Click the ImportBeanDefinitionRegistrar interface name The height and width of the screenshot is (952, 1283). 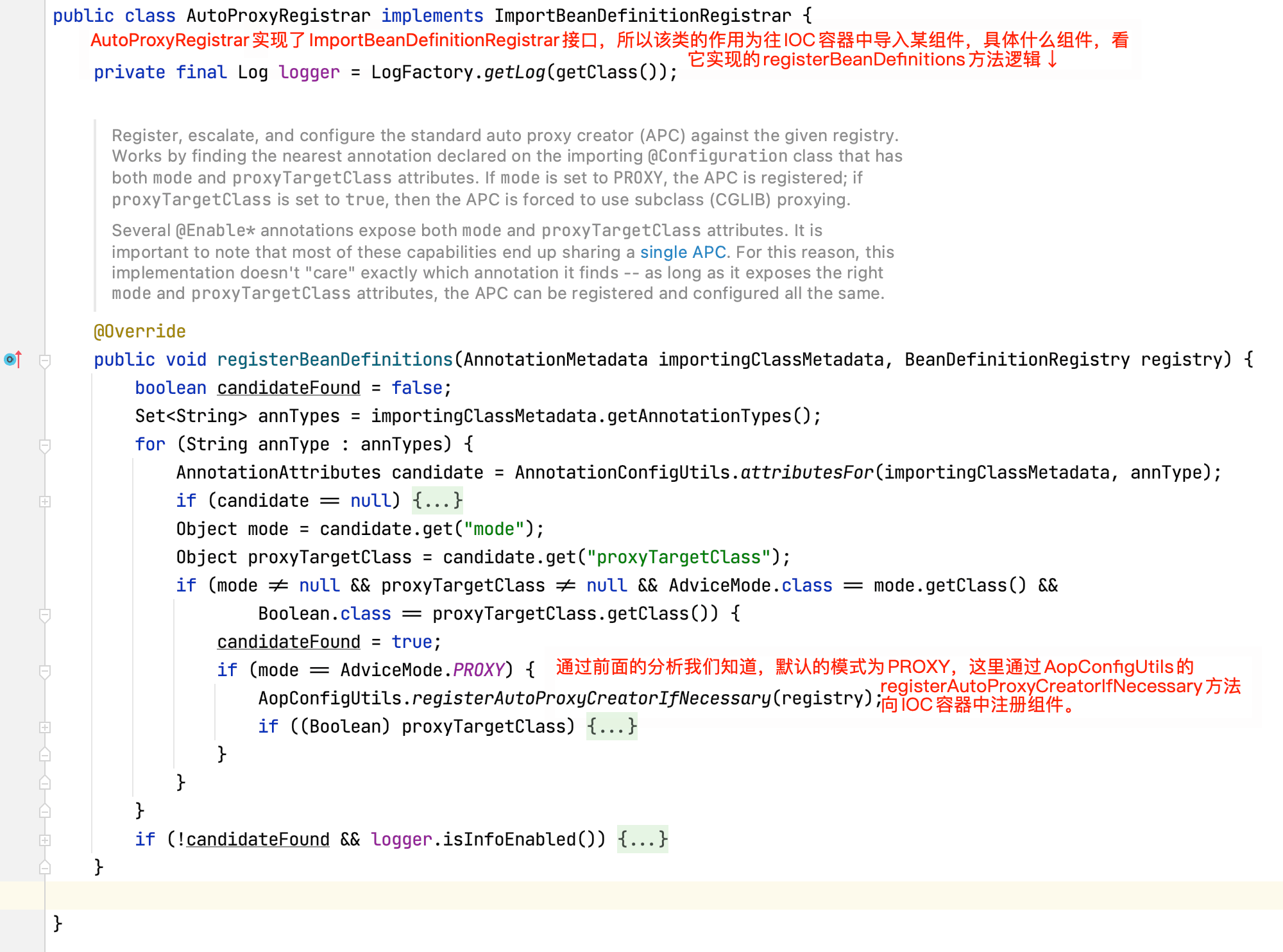point(643,15)
